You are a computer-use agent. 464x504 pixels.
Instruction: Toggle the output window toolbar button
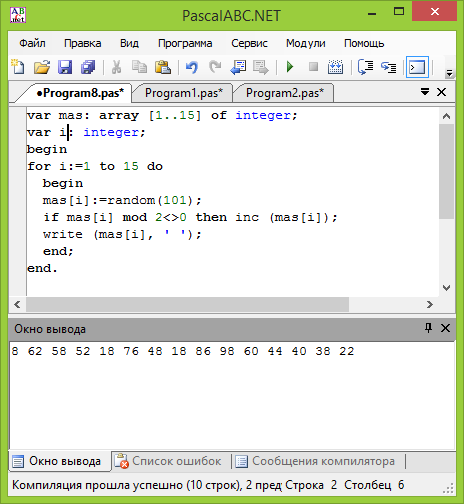[417, 67]
